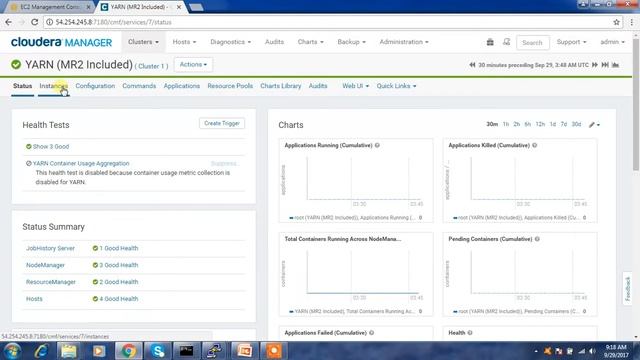The image size is (640, 360).
Task: Click into the Search field
Action: (x=533, y=42)
